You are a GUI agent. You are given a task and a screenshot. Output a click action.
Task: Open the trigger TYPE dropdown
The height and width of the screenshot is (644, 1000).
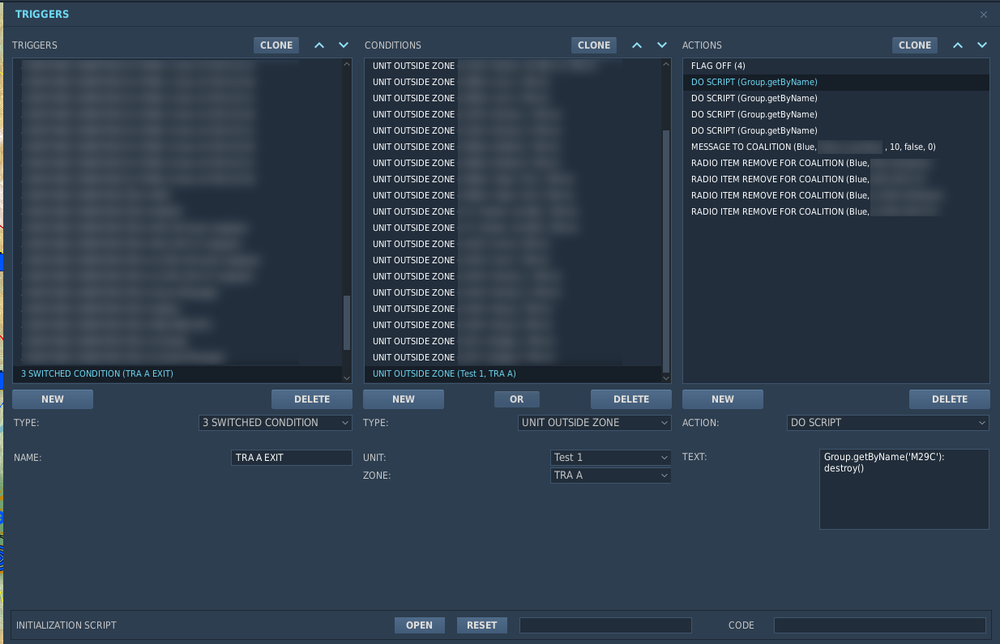[275, 422]
